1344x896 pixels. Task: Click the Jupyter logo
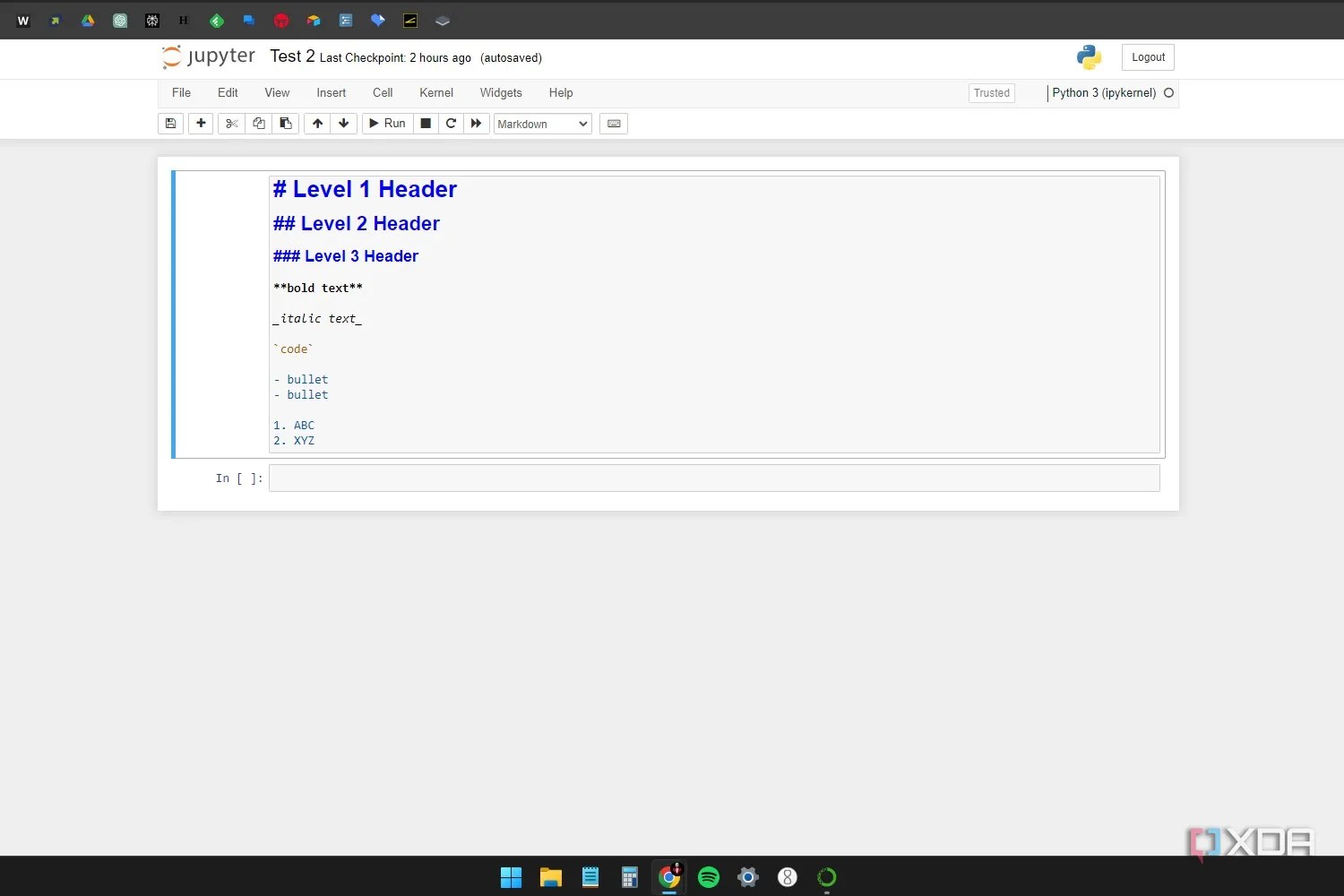tap(208, 56)
